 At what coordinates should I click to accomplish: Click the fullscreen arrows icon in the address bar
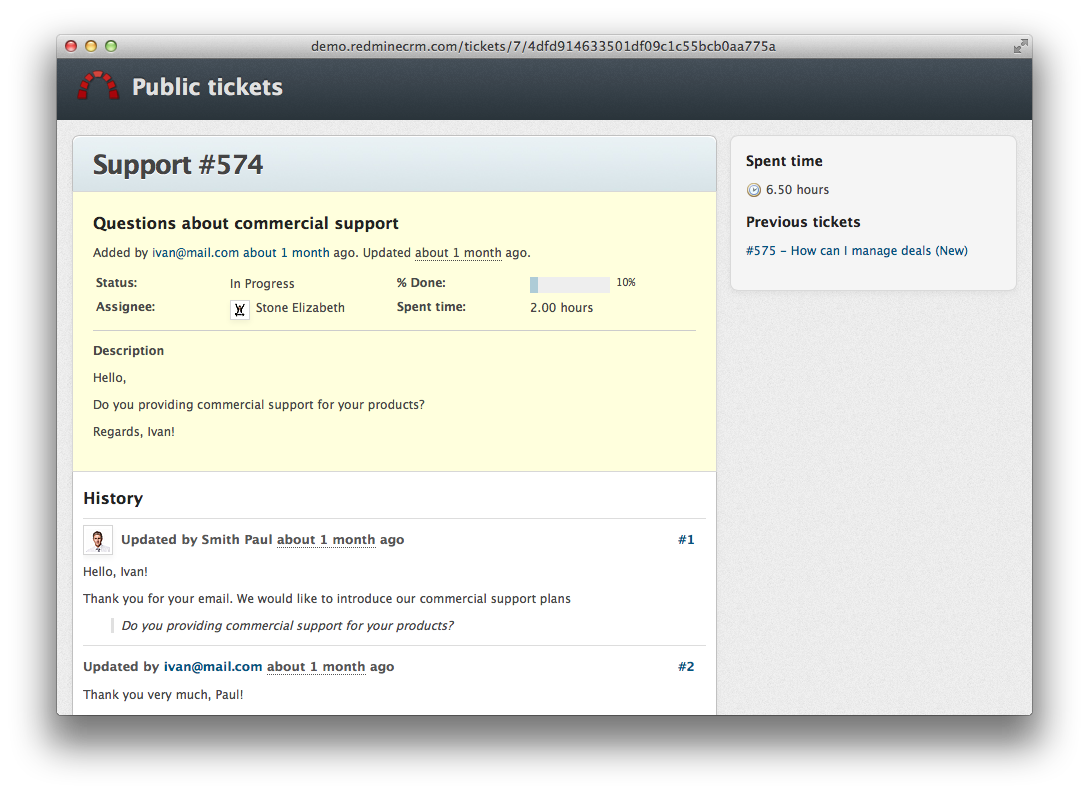1020,46
